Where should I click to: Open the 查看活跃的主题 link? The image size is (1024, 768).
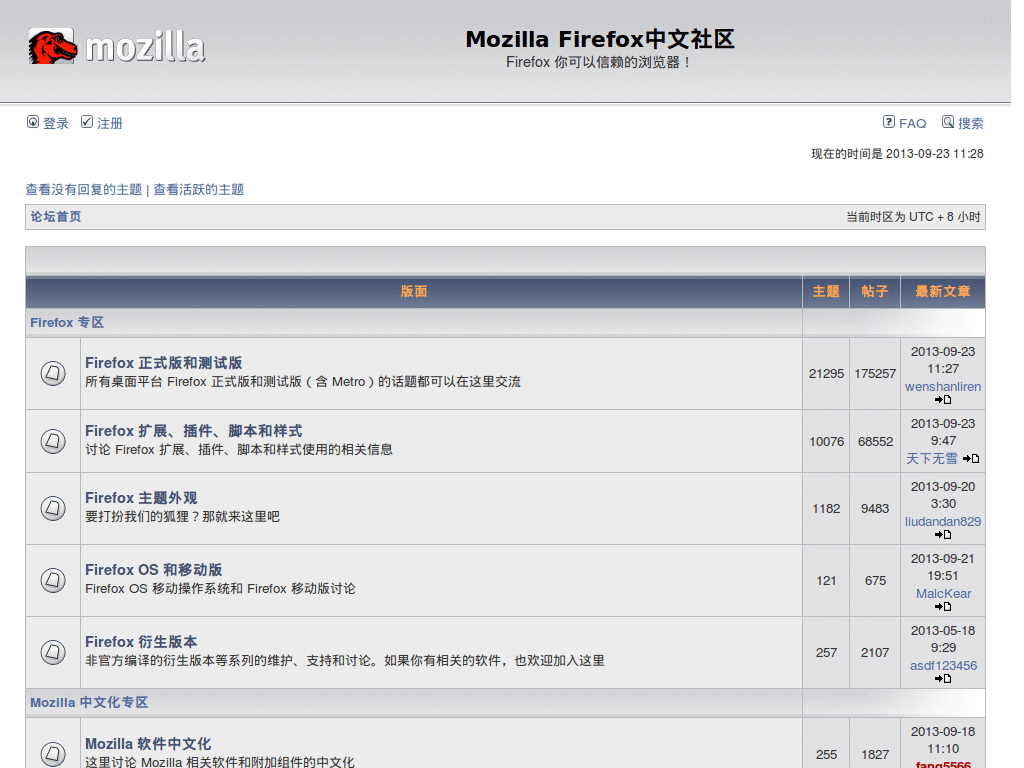coord(201,189)
